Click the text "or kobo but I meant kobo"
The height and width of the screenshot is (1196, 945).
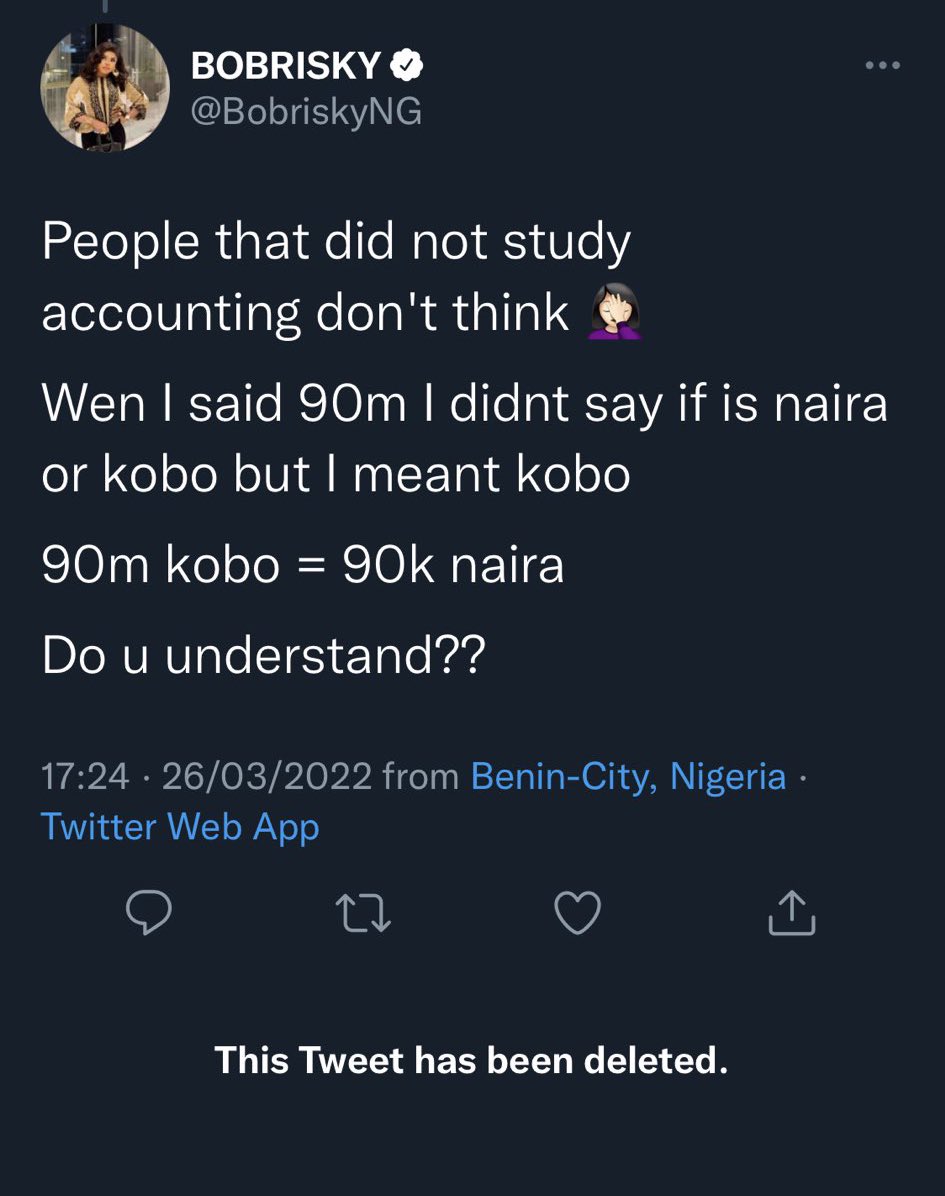click(x=336, y=474)
